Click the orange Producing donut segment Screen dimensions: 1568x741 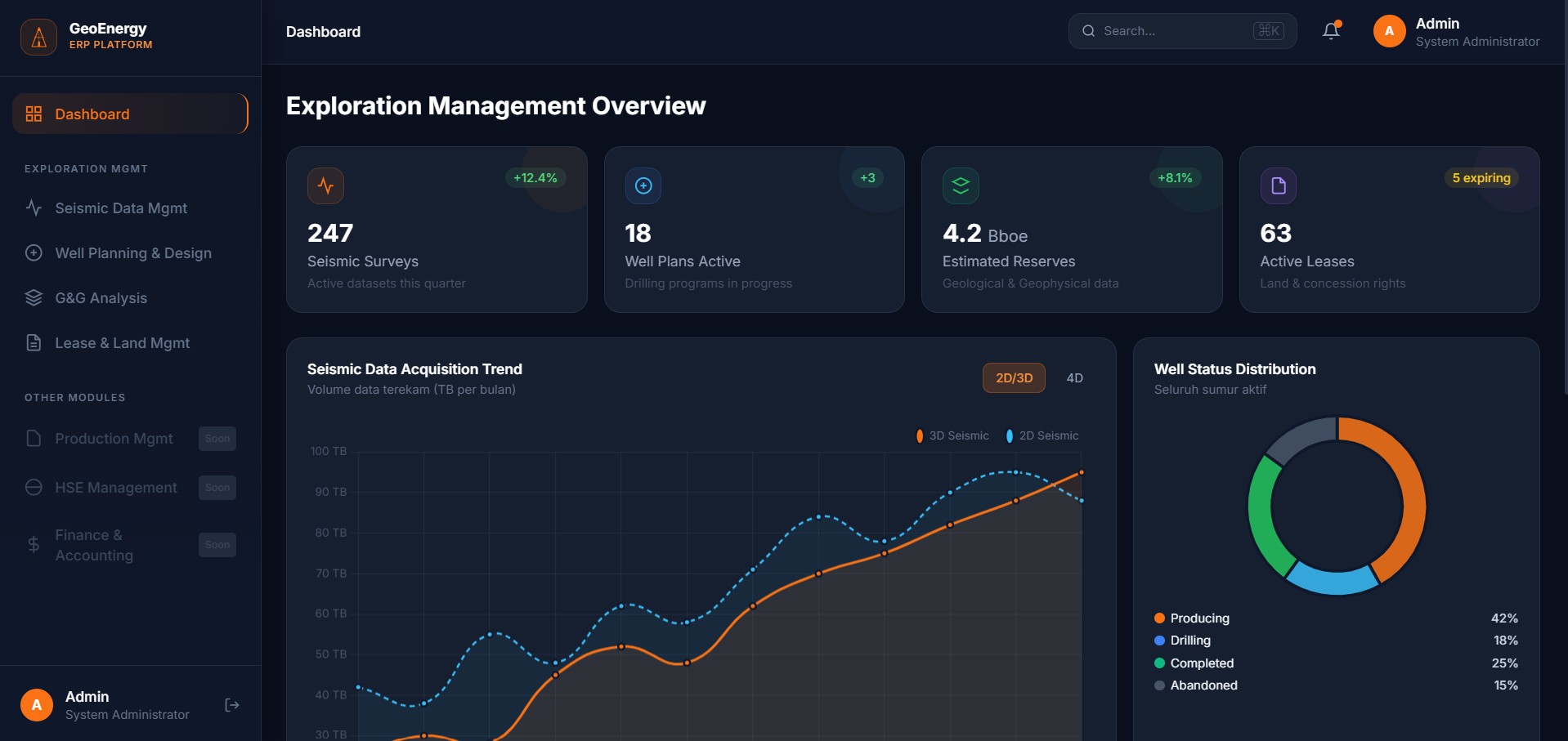tap(1413, 490)
